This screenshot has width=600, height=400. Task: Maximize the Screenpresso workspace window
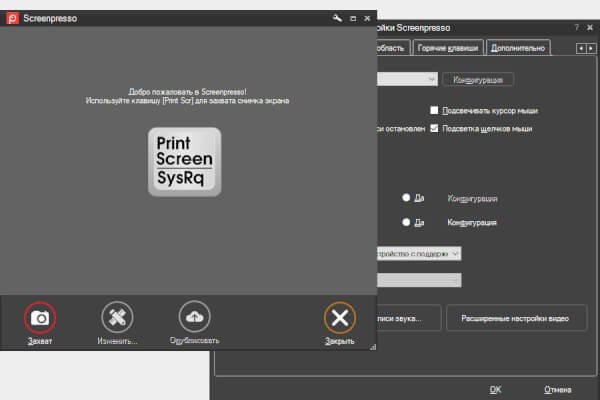353,18
